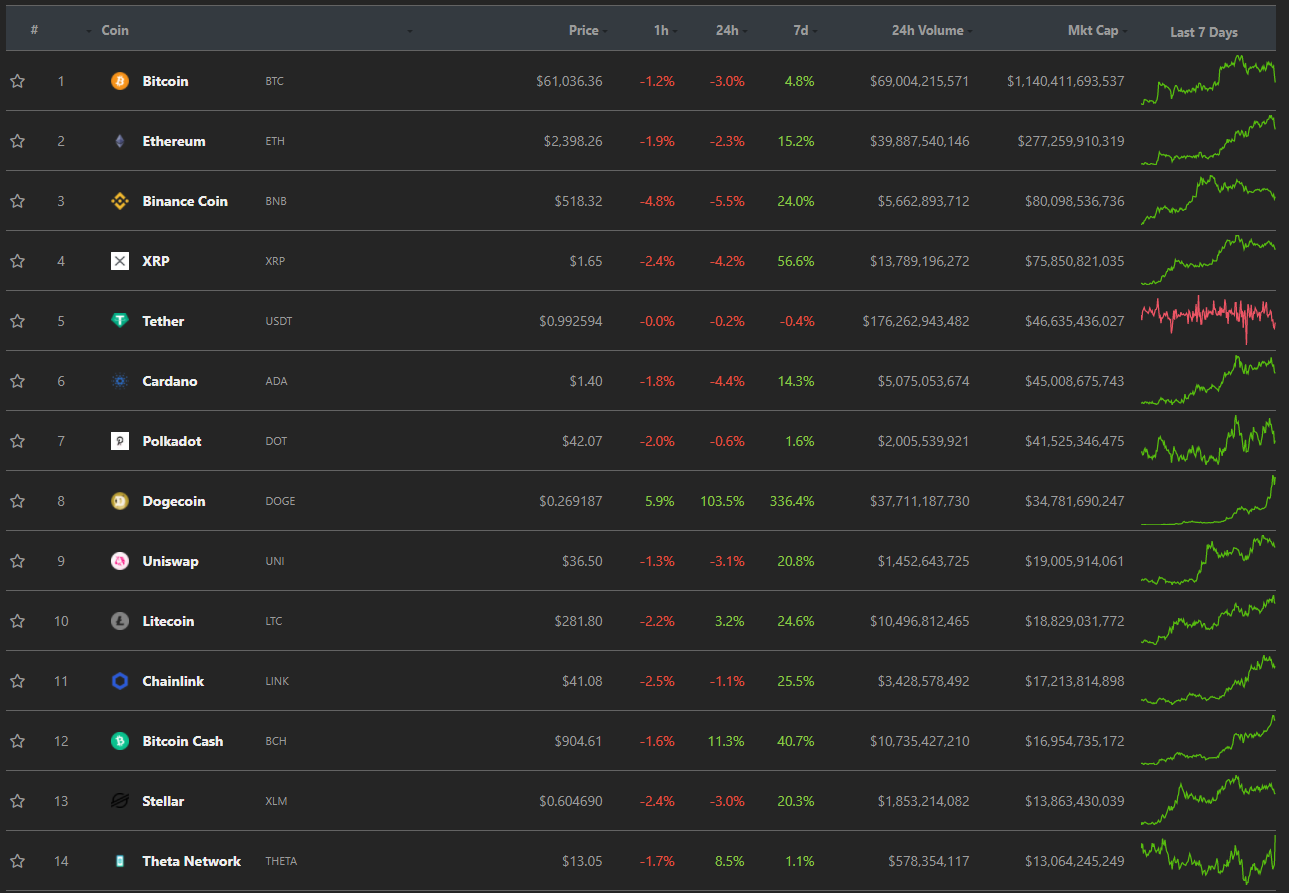Click the Ethereum diamond logo icon
1289x893 pixels.
click(x=120, y=141)
